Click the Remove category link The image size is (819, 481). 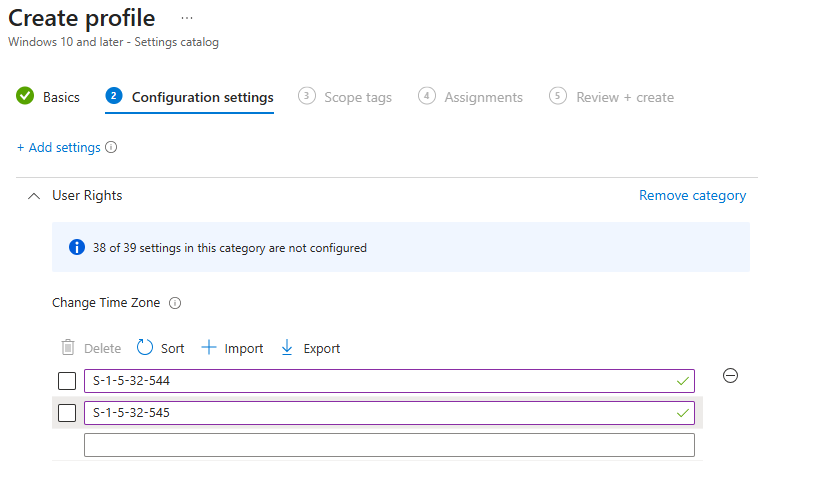tap(693, 195)
